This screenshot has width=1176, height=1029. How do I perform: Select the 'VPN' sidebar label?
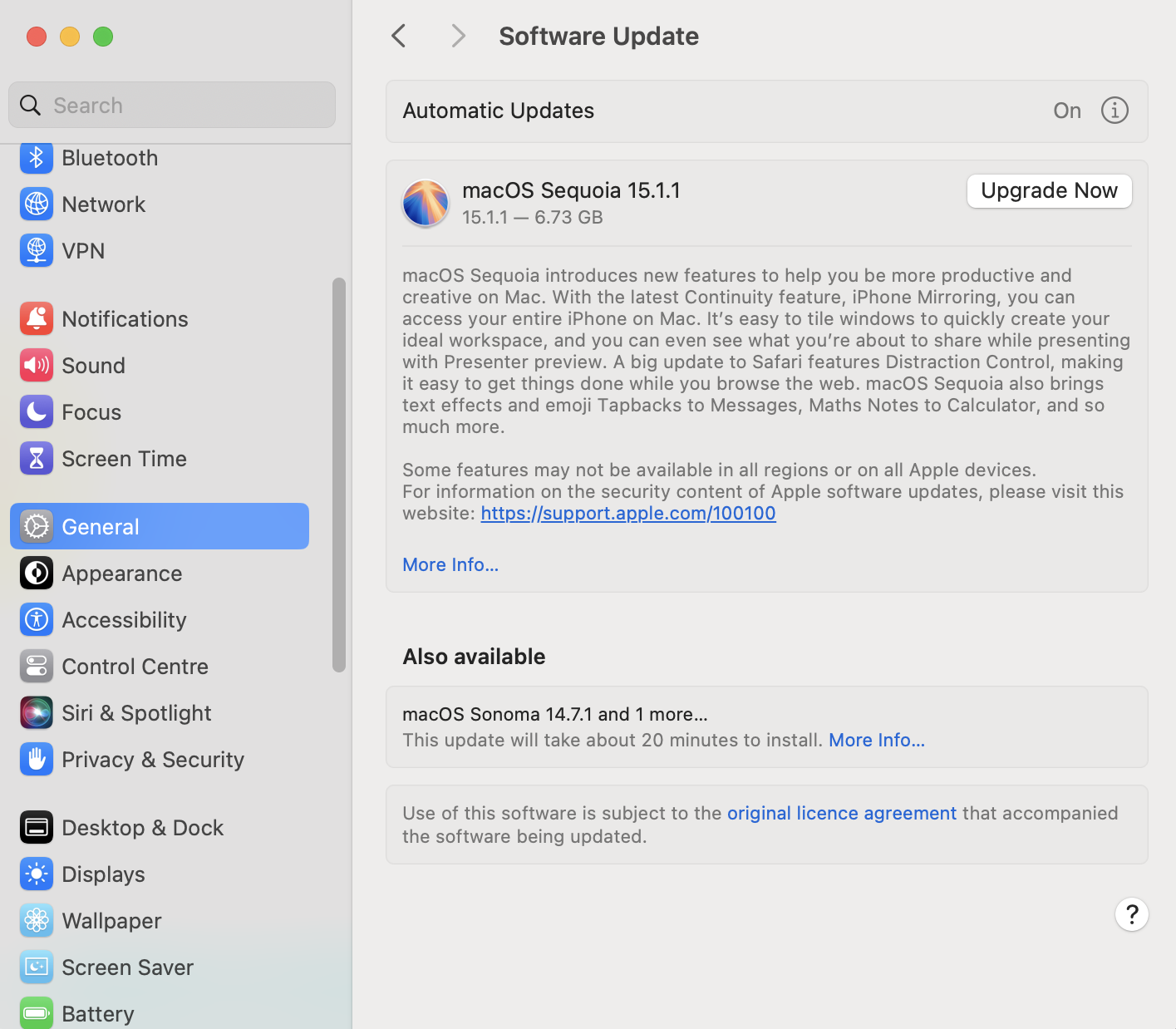83,251
